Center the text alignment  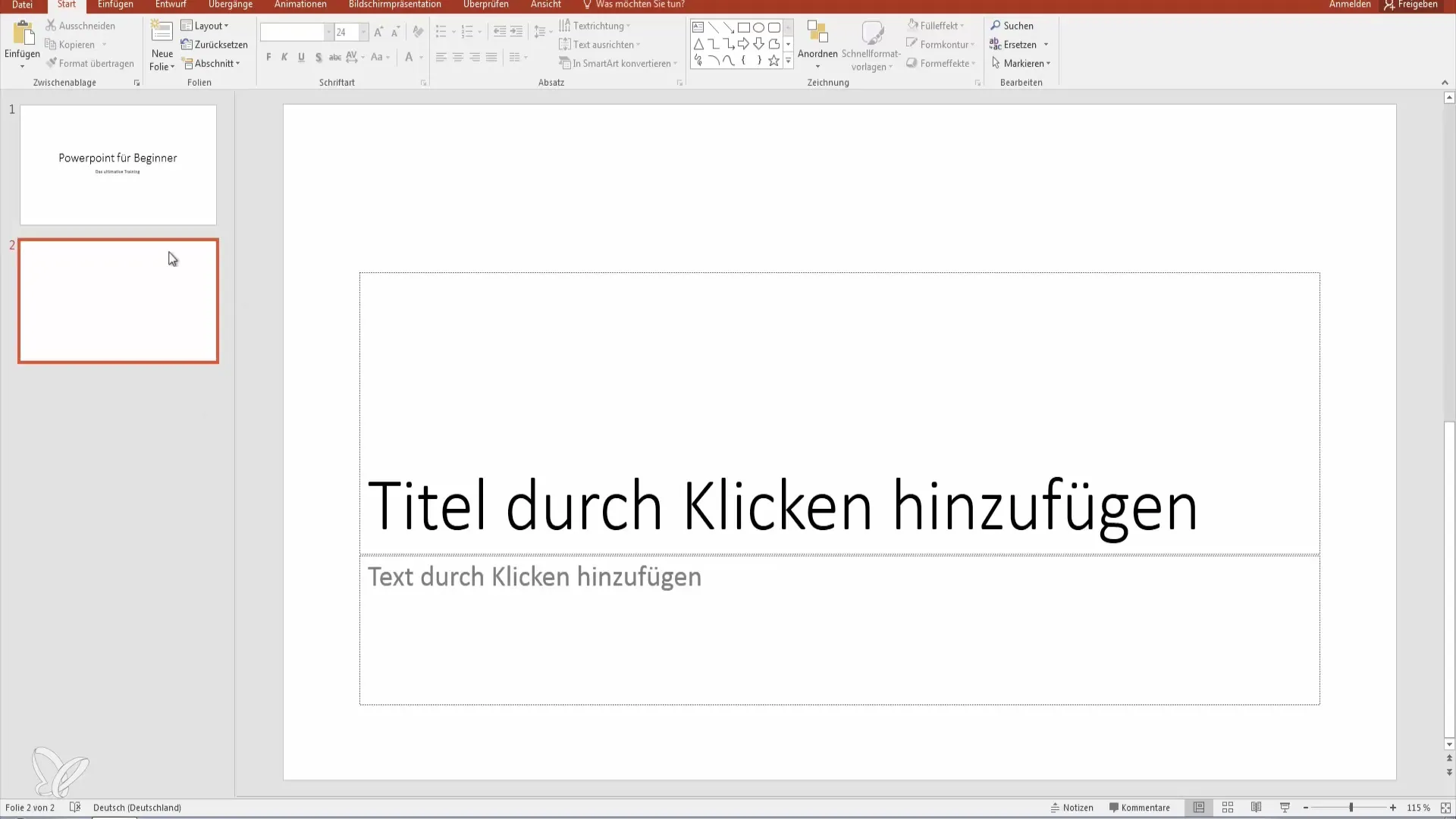coord(458,57)
